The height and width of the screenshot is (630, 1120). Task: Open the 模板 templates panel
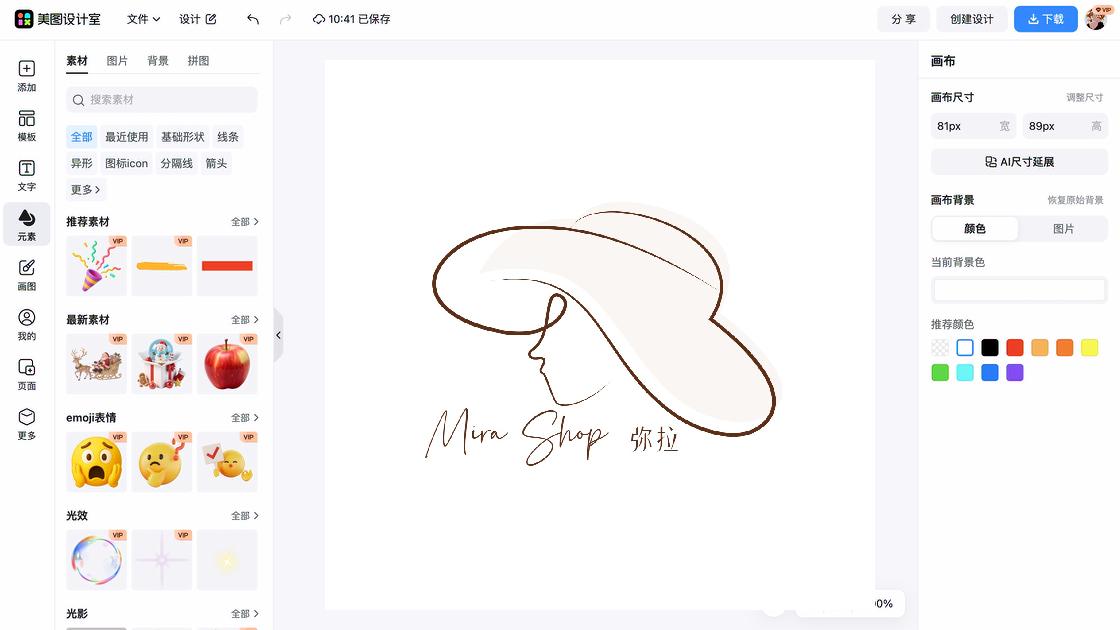(27, 126)
